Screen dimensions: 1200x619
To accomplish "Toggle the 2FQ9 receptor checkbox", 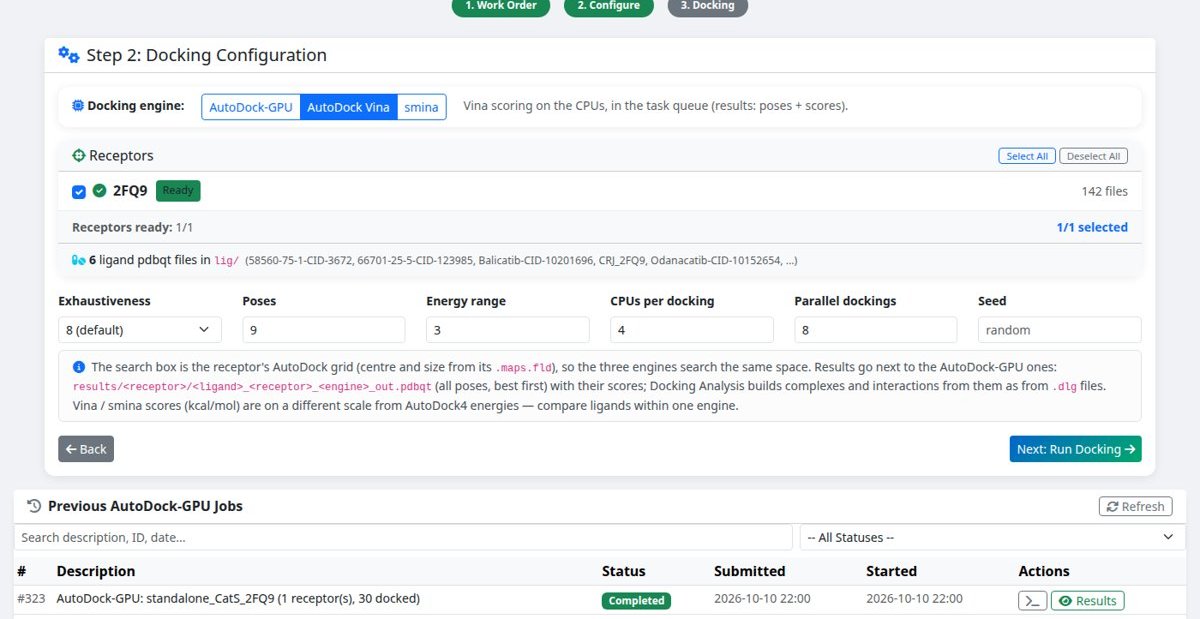I will (x=79, y=191).
